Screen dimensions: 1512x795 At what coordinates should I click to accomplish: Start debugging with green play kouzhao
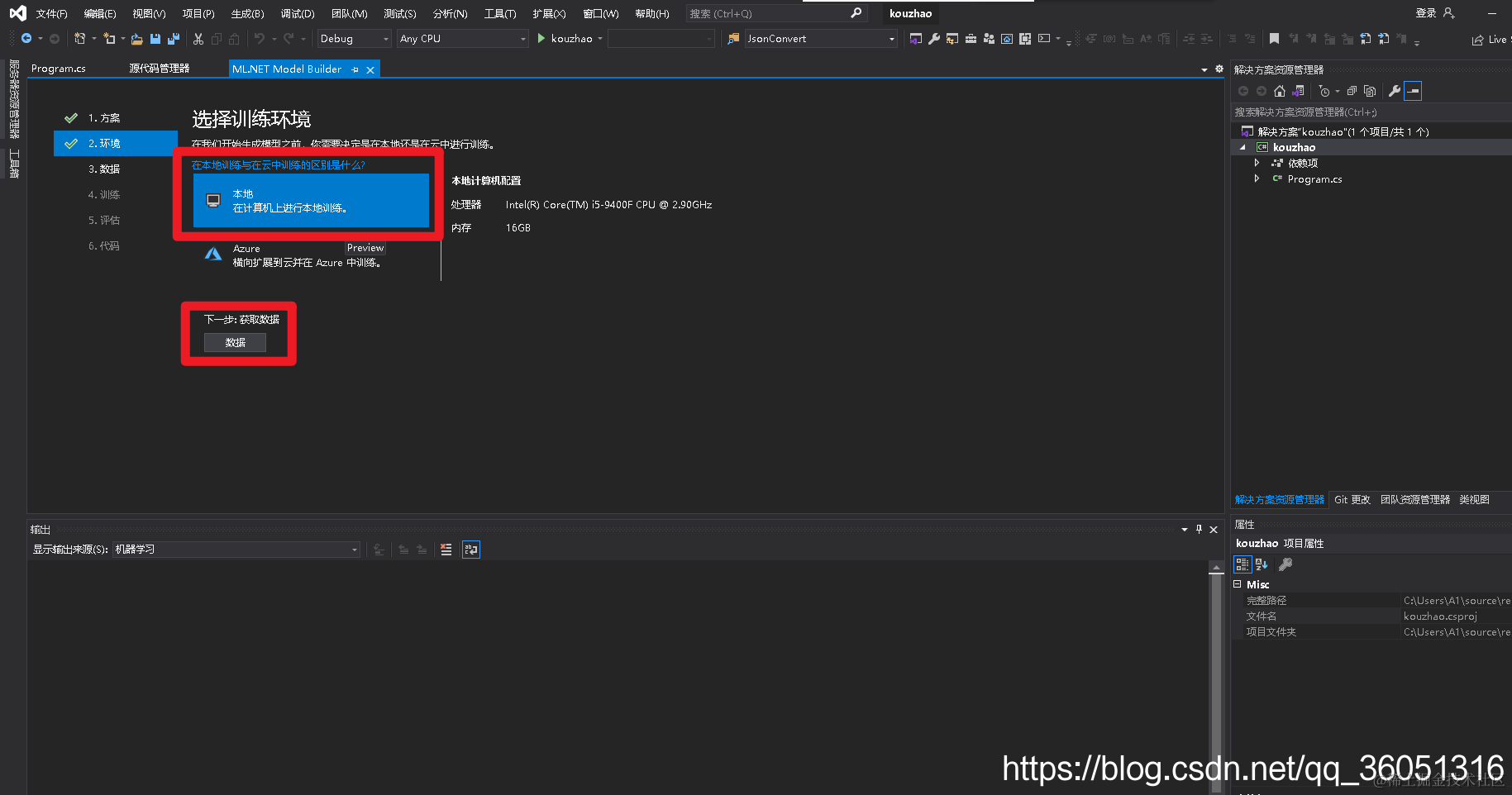tap(565, 39)
